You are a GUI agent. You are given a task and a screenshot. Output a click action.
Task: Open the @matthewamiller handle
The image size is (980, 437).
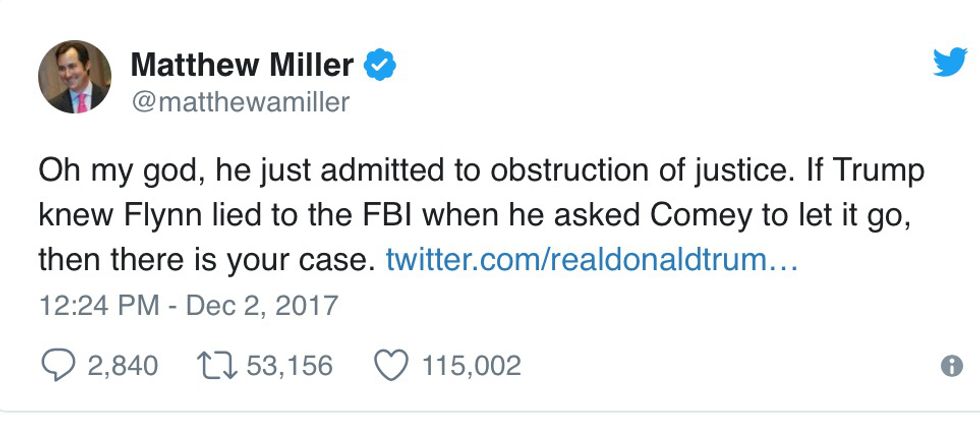[240, 102]
